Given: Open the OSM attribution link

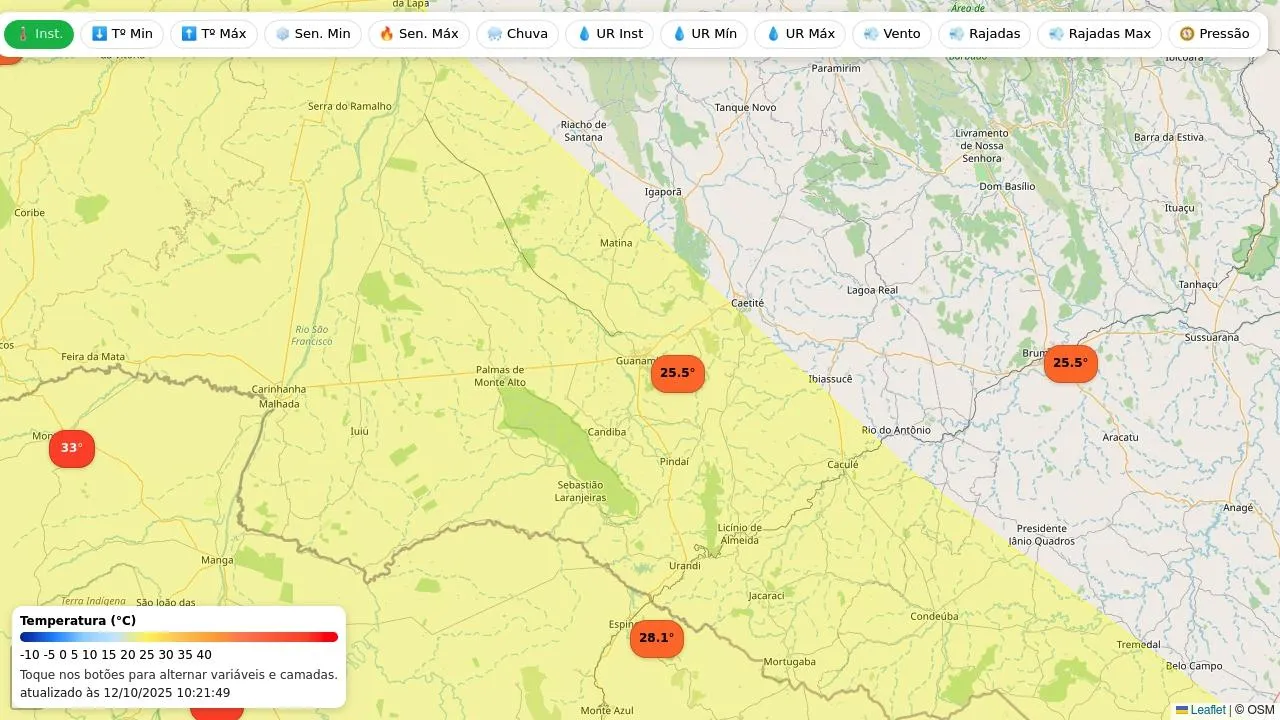Looking at the screenshot, I should tap(1260, 710).
